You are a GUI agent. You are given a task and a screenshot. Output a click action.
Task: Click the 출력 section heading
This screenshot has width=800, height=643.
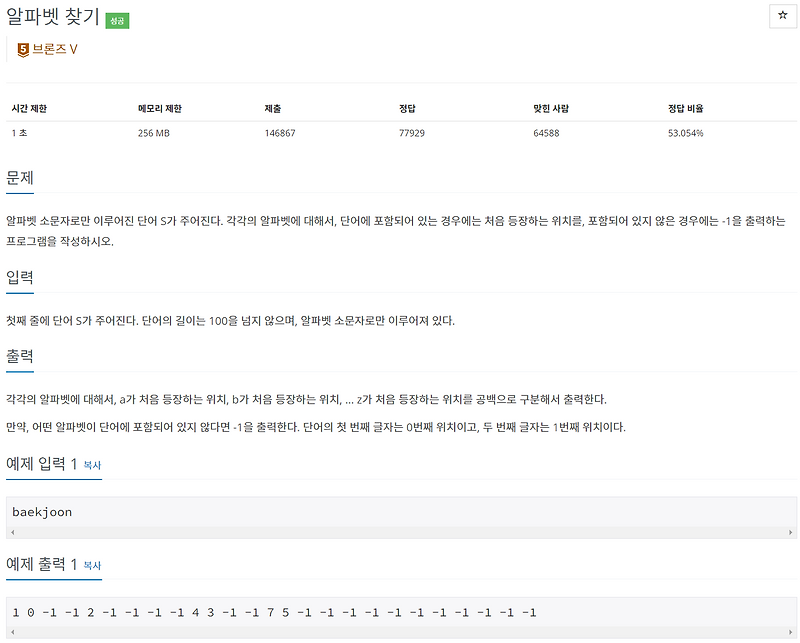[20, 356]
